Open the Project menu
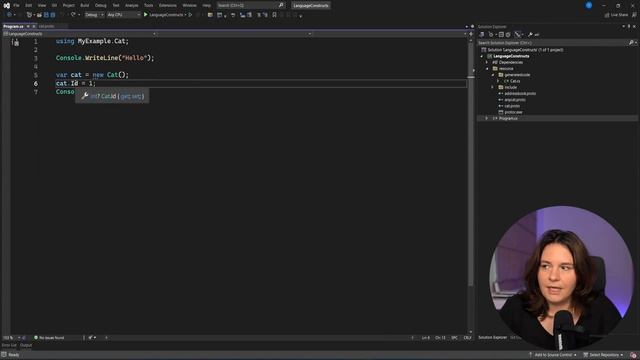 pyautogui.click(x=69, y=5)
